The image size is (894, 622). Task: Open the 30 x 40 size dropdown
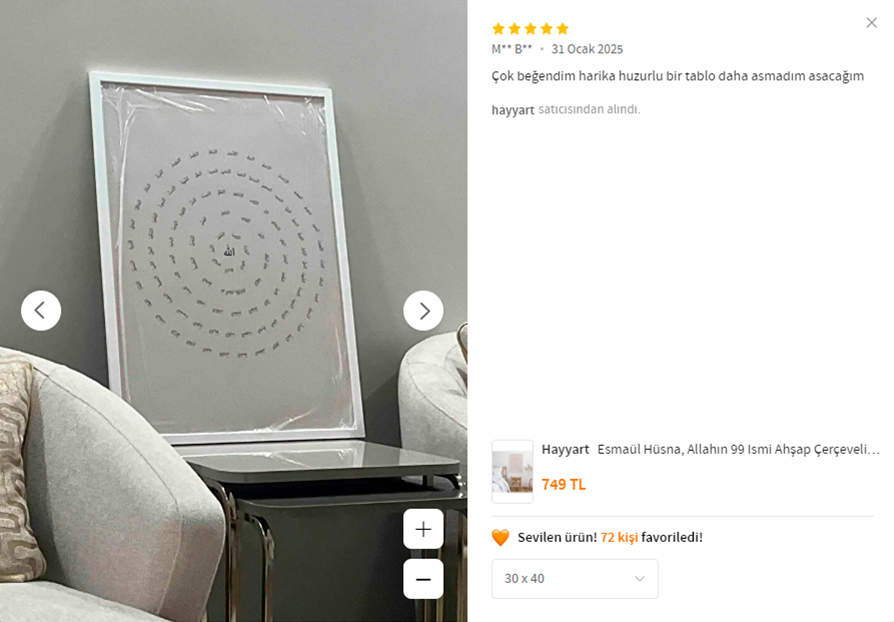[575, 579]
